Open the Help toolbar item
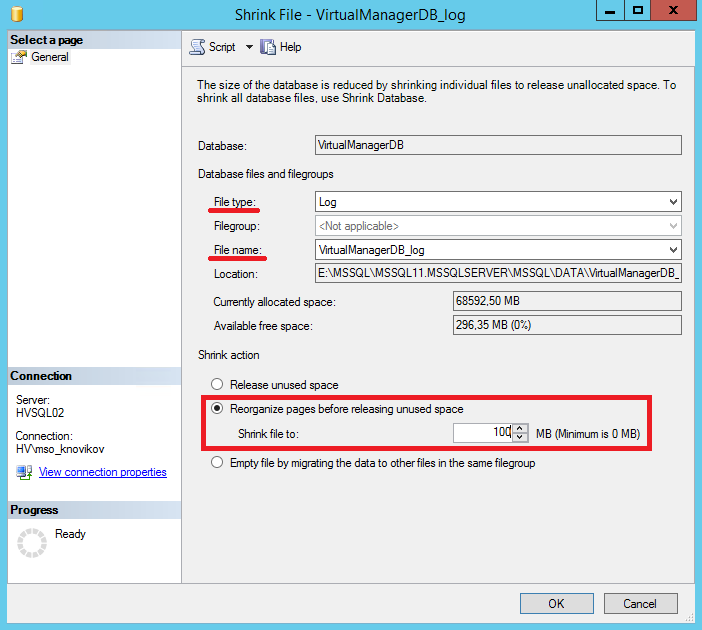 pyautogui.click(x=281, y=47)
